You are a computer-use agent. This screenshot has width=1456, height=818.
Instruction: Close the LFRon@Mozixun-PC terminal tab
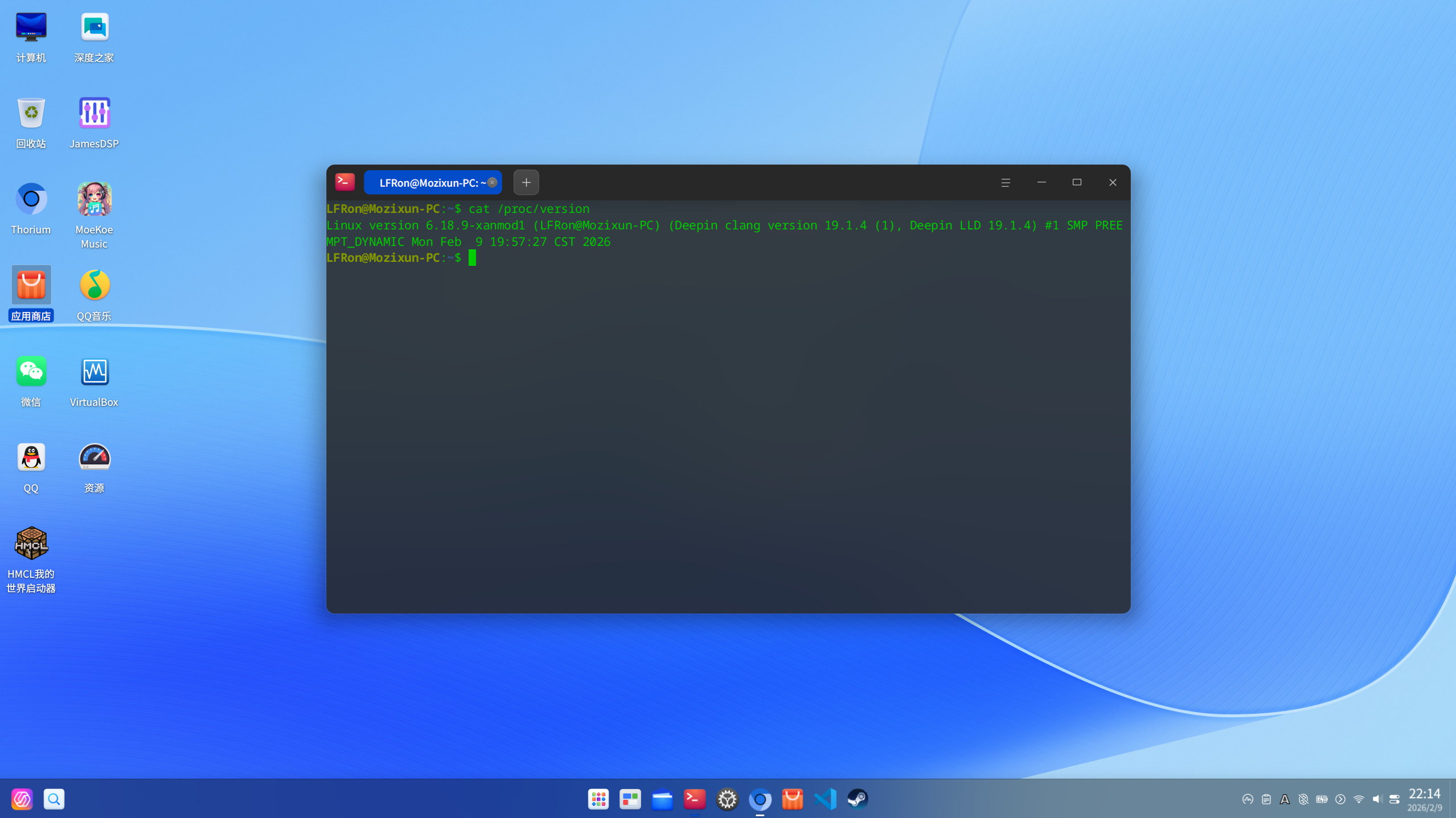[x=493, y=182]
